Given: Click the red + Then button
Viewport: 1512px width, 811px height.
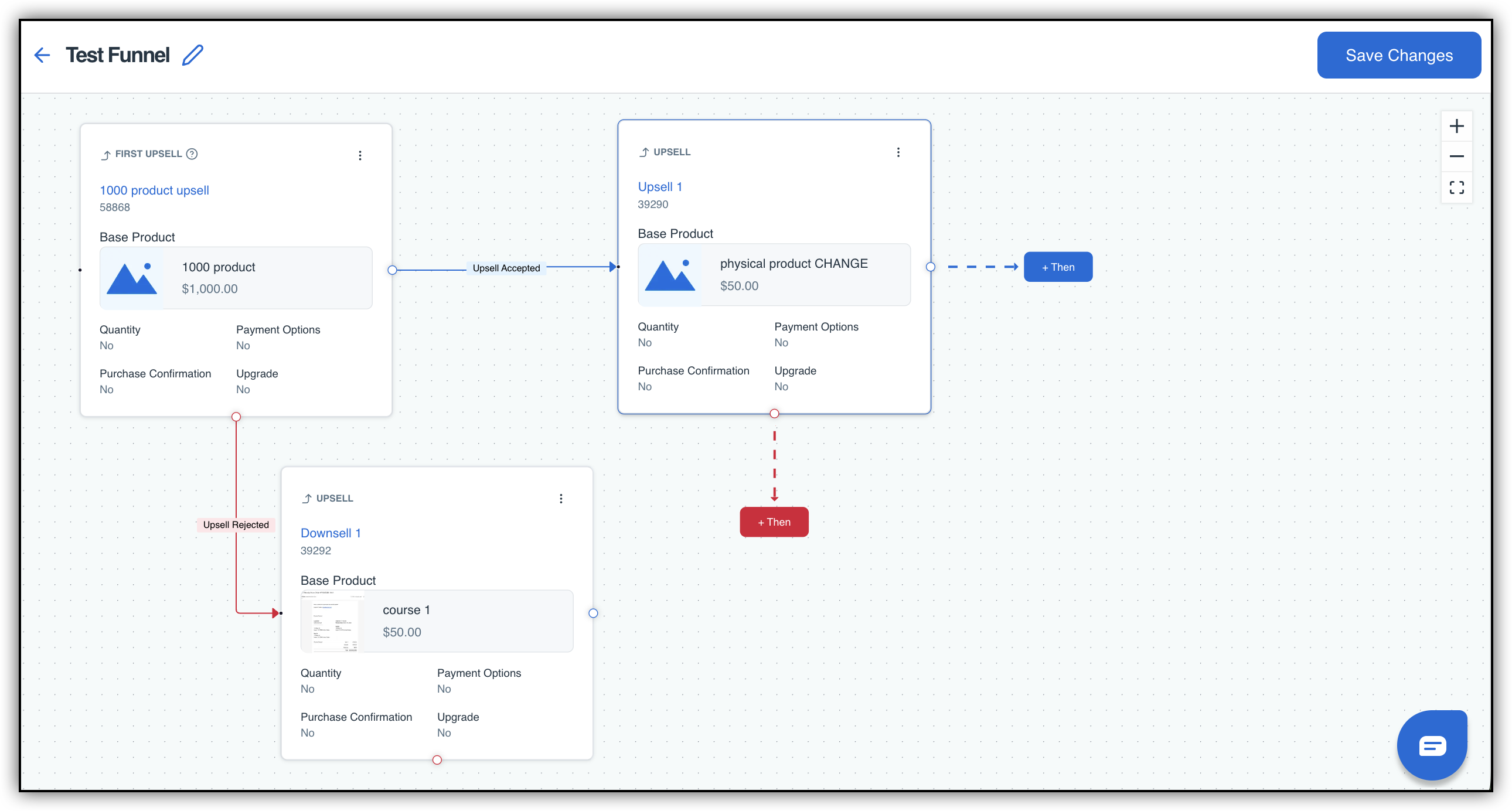Looking at the screenshot, I should (774, 522).
